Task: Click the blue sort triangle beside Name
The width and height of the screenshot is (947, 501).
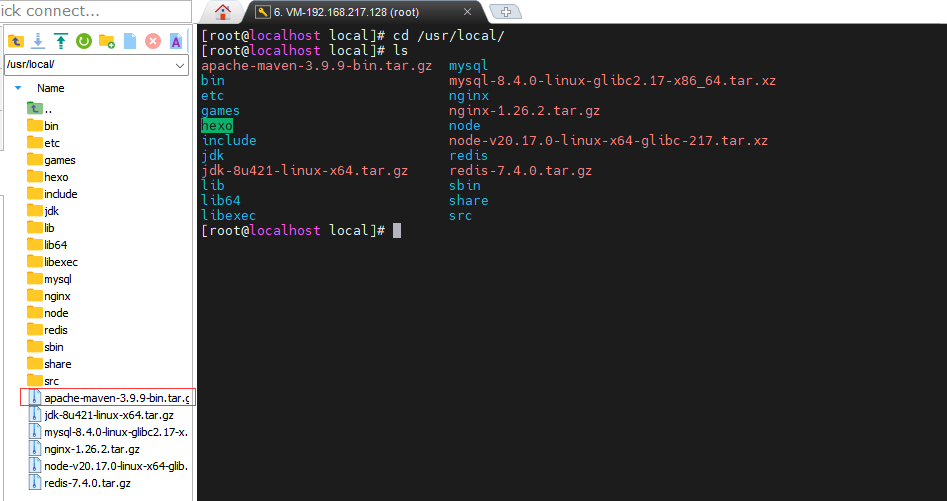Action: click(18, 88)
